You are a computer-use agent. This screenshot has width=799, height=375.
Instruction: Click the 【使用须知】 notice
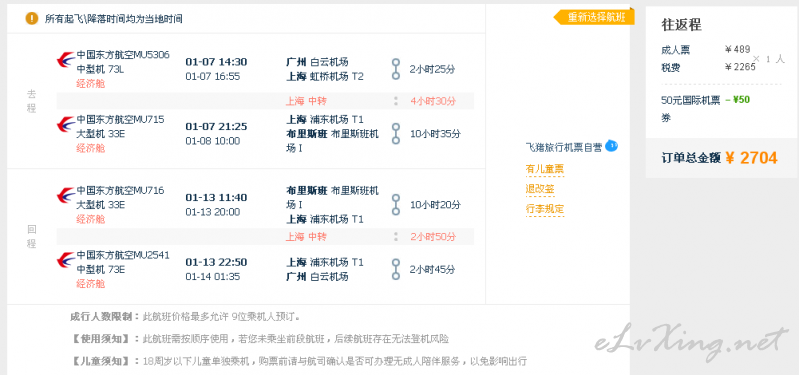pyautogui.click(x=259, y=339)
